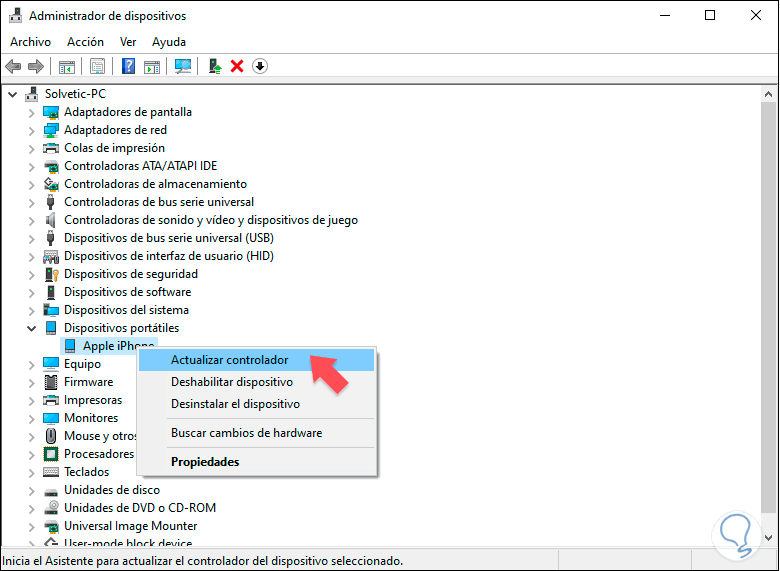Choose Buscar cambios de hardware option

256,433
